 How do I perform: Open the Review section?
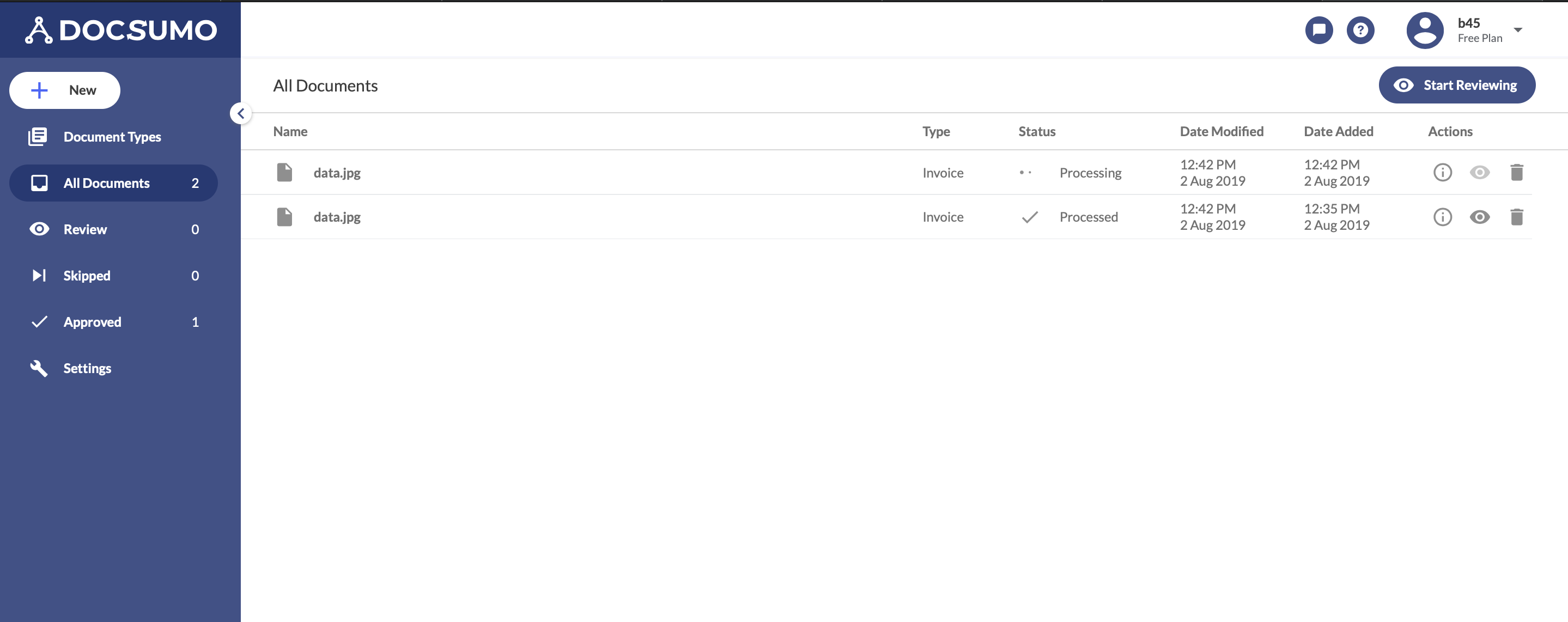click(x=113, y=229)
